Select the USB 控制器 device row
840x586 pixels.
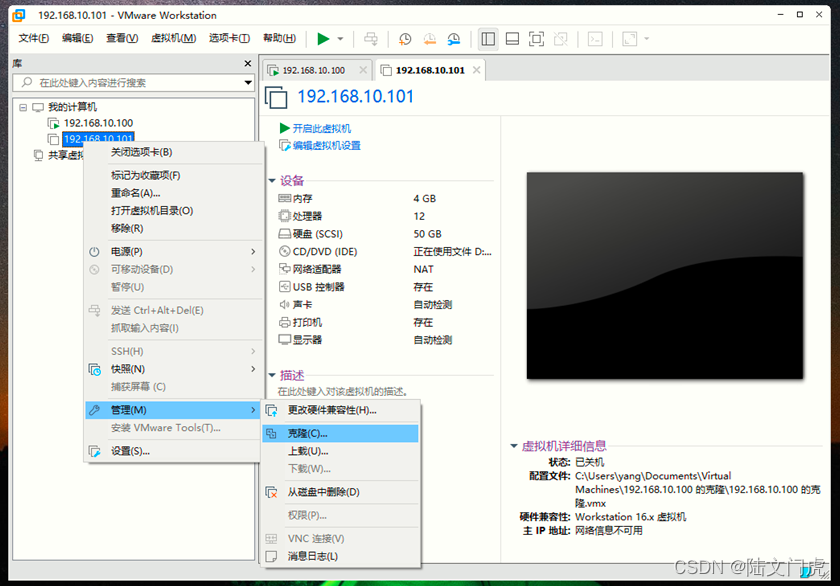[x=385, y=287]
